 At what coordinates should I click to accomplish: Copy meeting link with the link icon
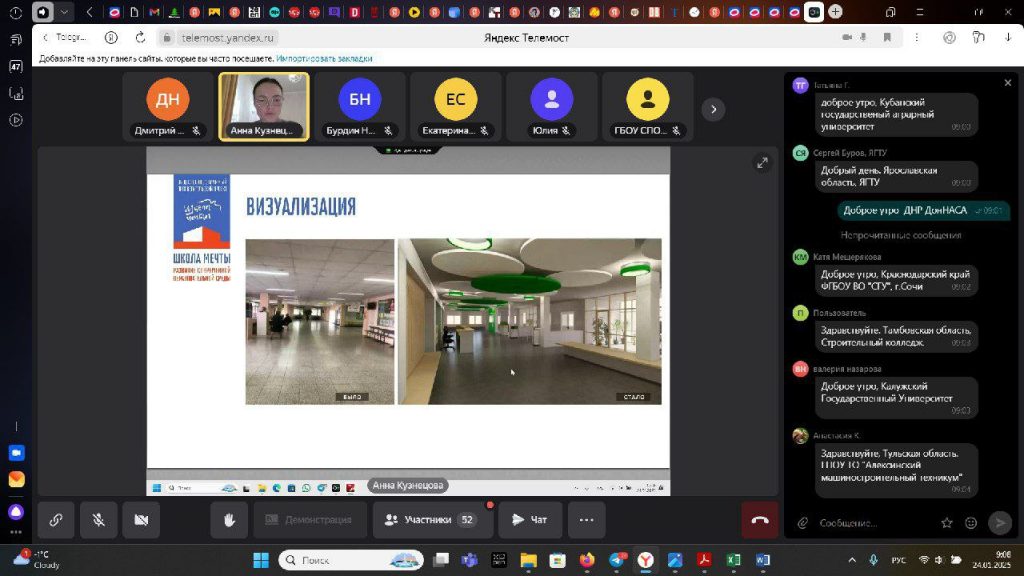click(x=56, y=520)
